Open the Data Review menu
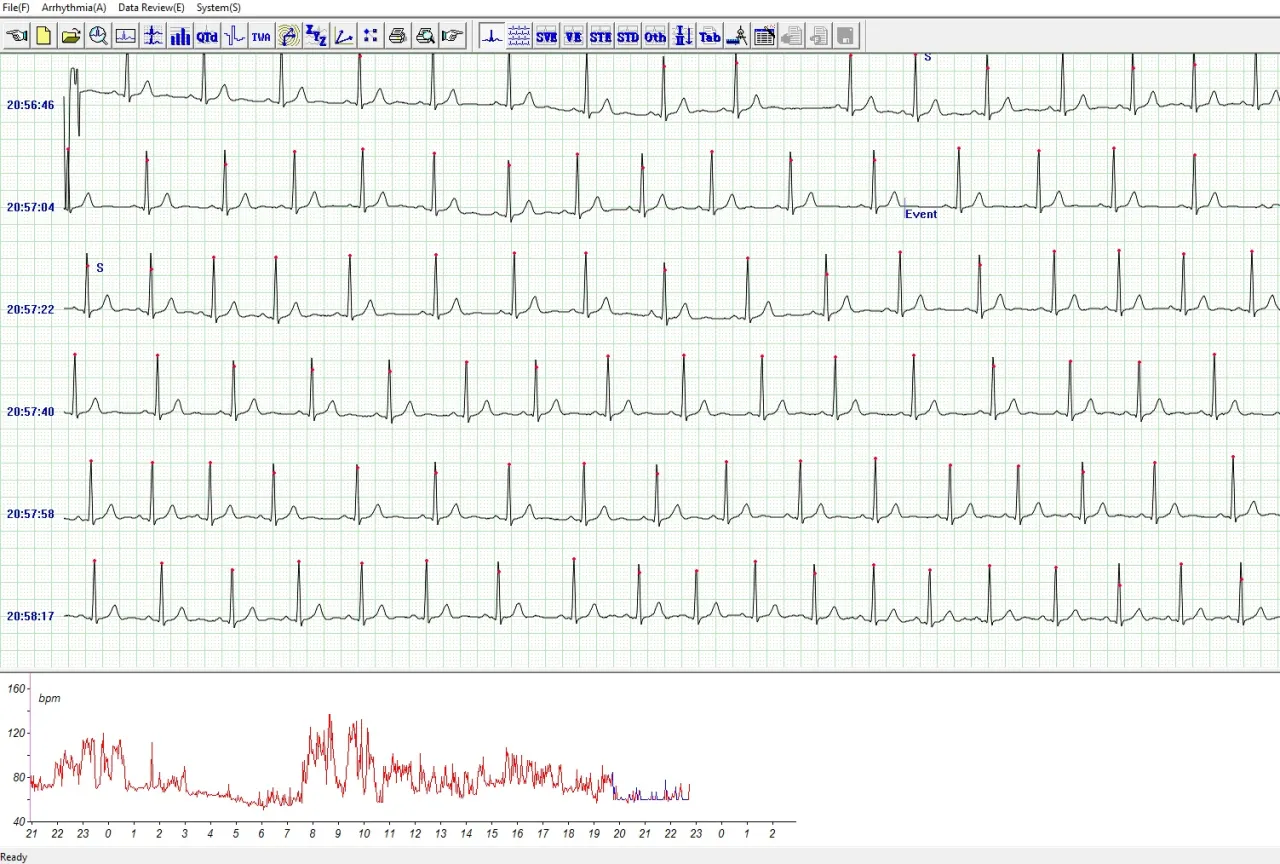Viewport: 1280px width, 864px height. [x=150, y=7]
